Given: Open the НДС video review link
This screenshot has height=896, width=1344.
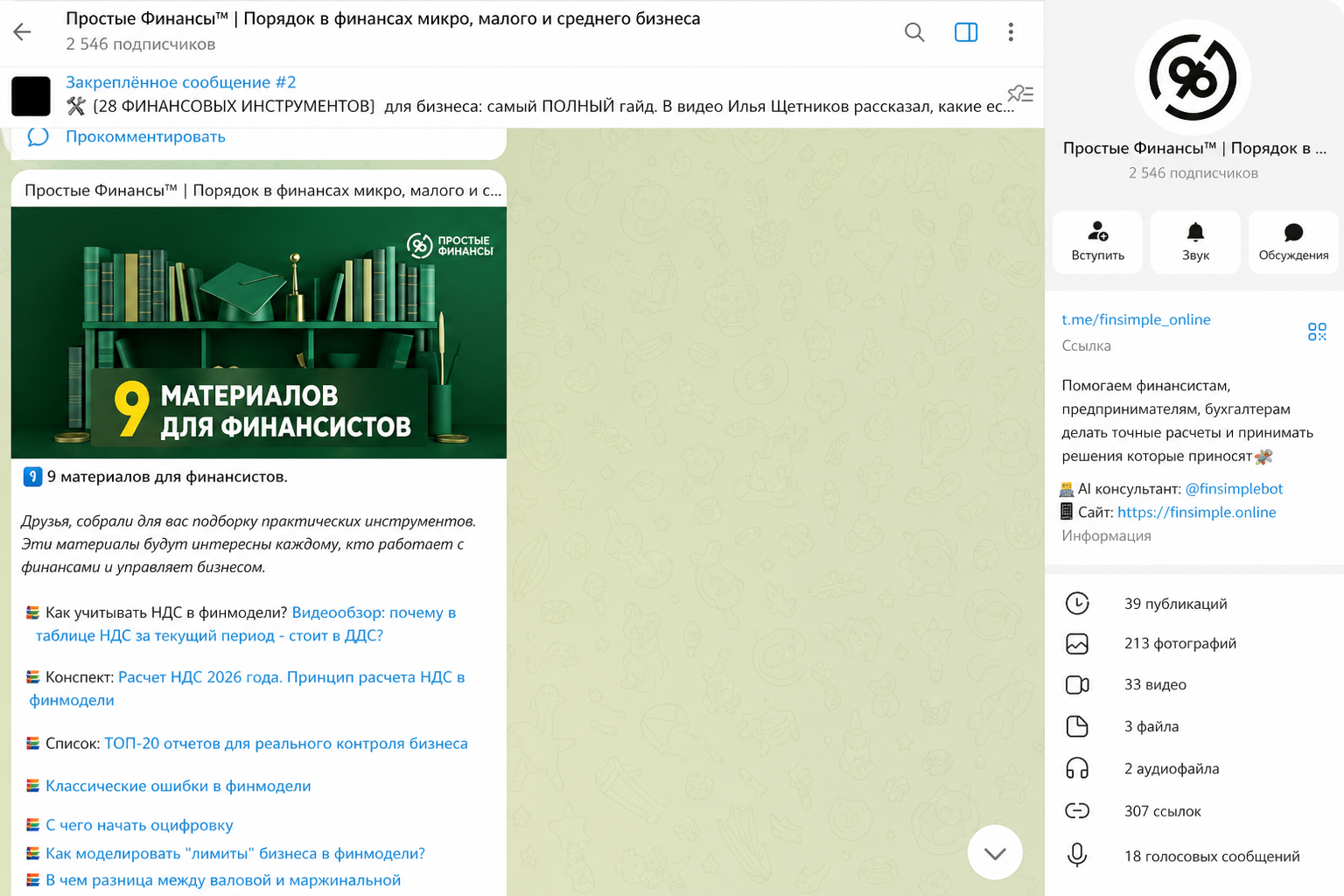Looking at the screenshot, I should point(246,624).
